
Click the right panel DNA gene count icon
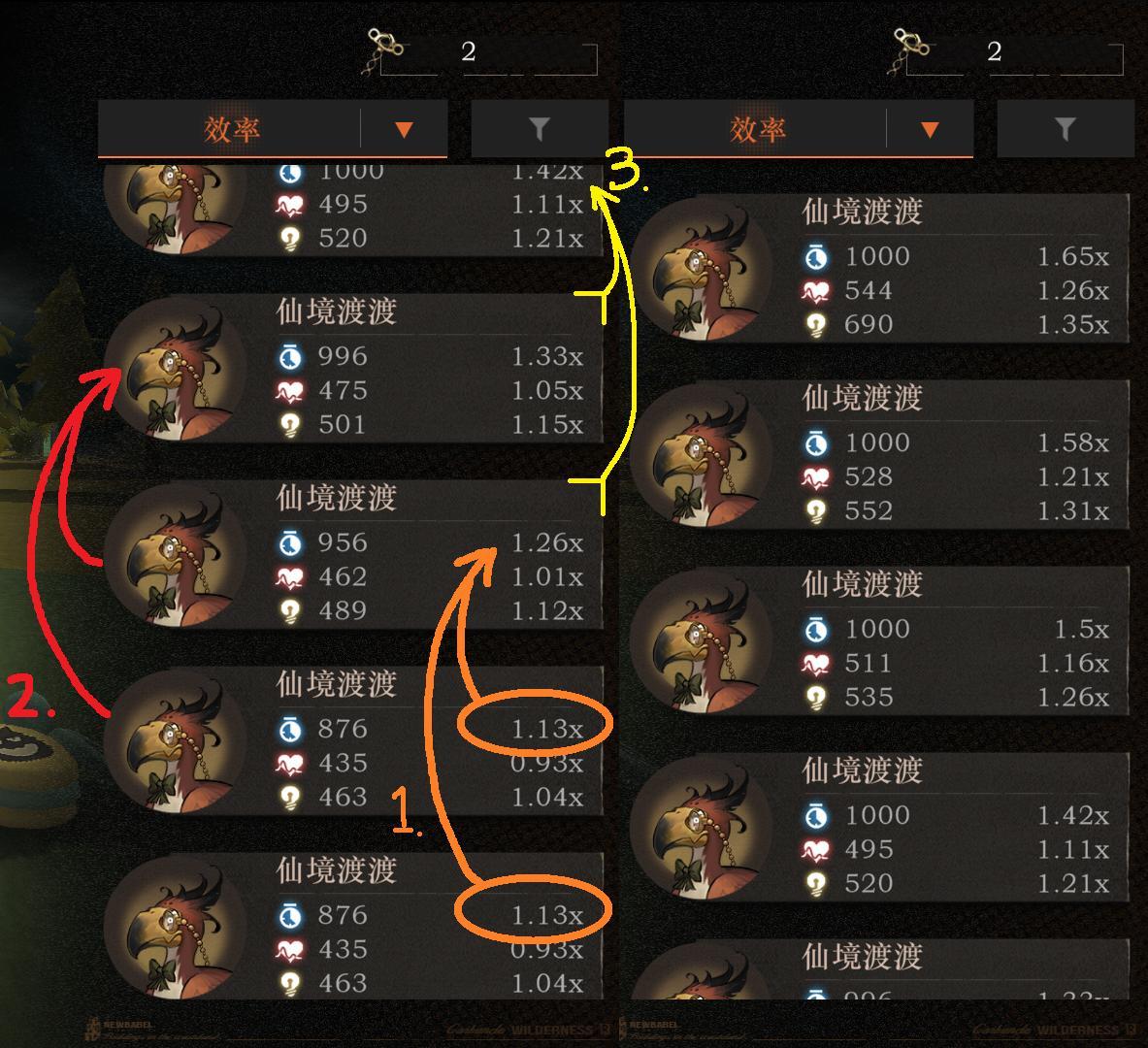click(x=908, y=49)
